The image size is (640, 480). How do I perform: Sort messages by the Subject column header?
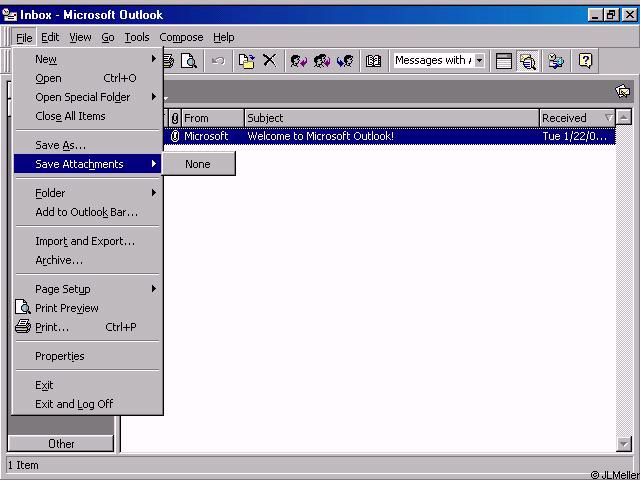pos(392,118)
